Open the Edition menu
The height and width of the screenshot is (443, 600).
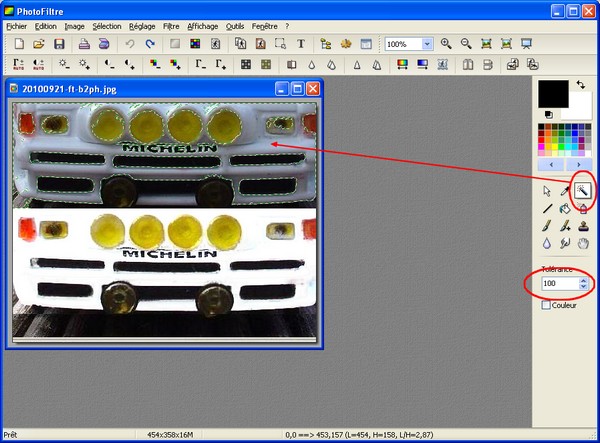coord(46,26)
